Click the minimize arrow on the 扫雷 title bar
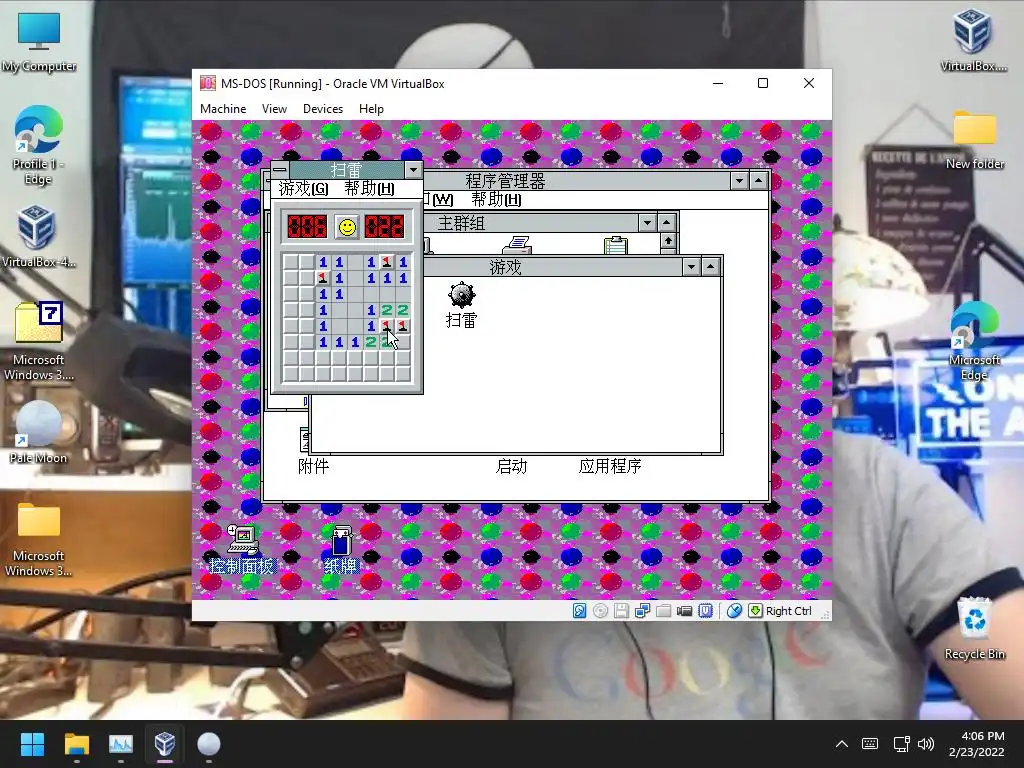The image size is (1024, 768). pos(413,170)
